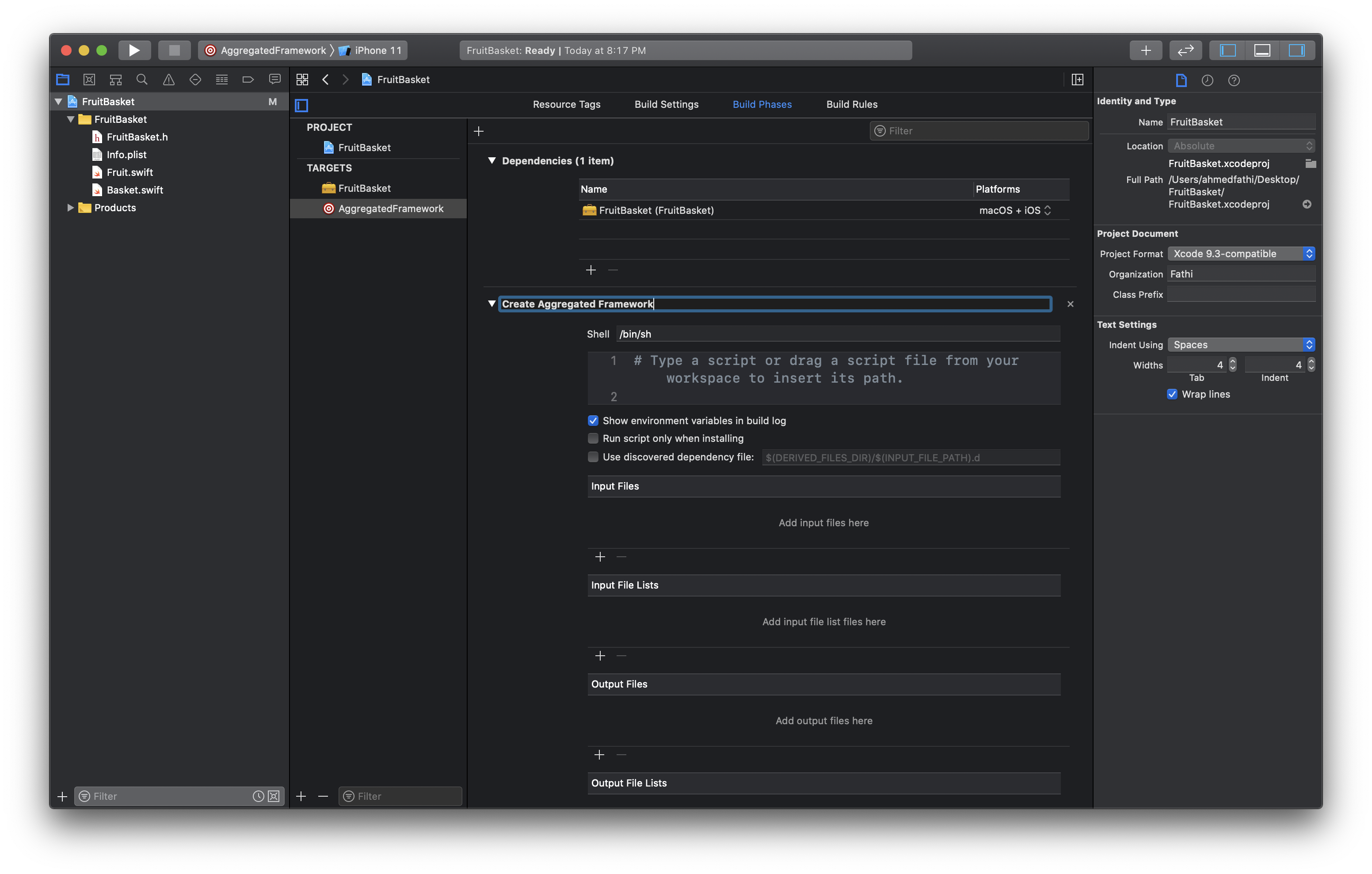Go forward in editor history
The image size is (1372, 874).
[345, 79]
